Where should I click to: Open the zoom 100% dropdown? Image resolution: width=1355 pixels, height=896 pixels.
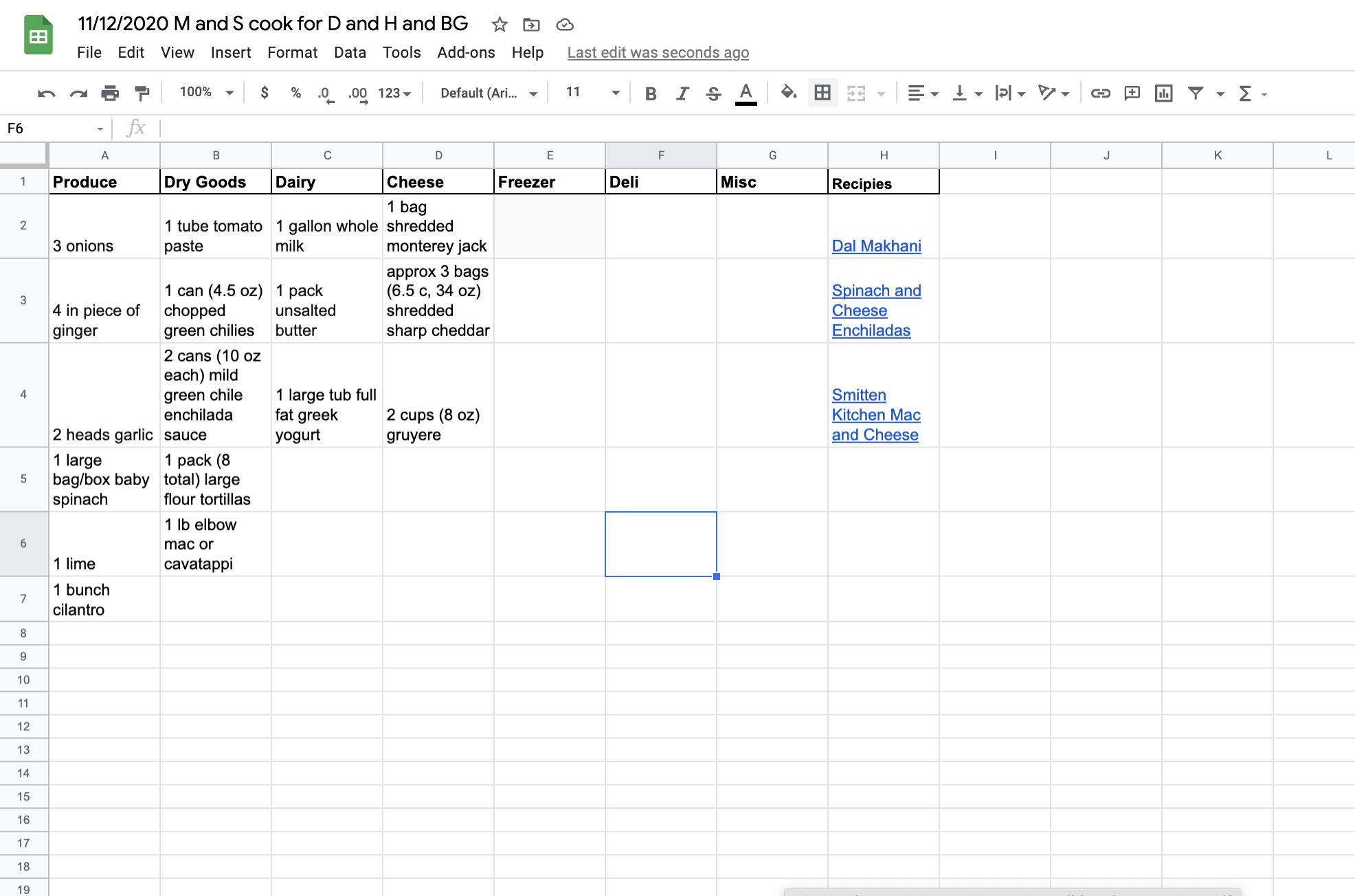click(x=206, y=93)
